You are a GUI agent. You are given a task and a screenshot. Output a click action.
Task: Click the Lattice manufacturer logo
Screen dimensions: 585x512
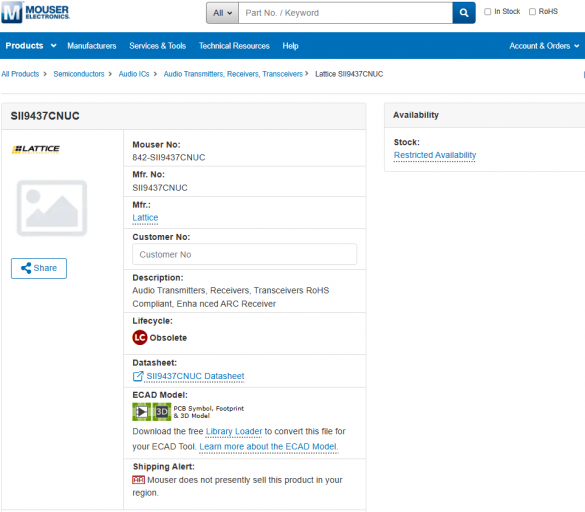click(x=36, y=149)
